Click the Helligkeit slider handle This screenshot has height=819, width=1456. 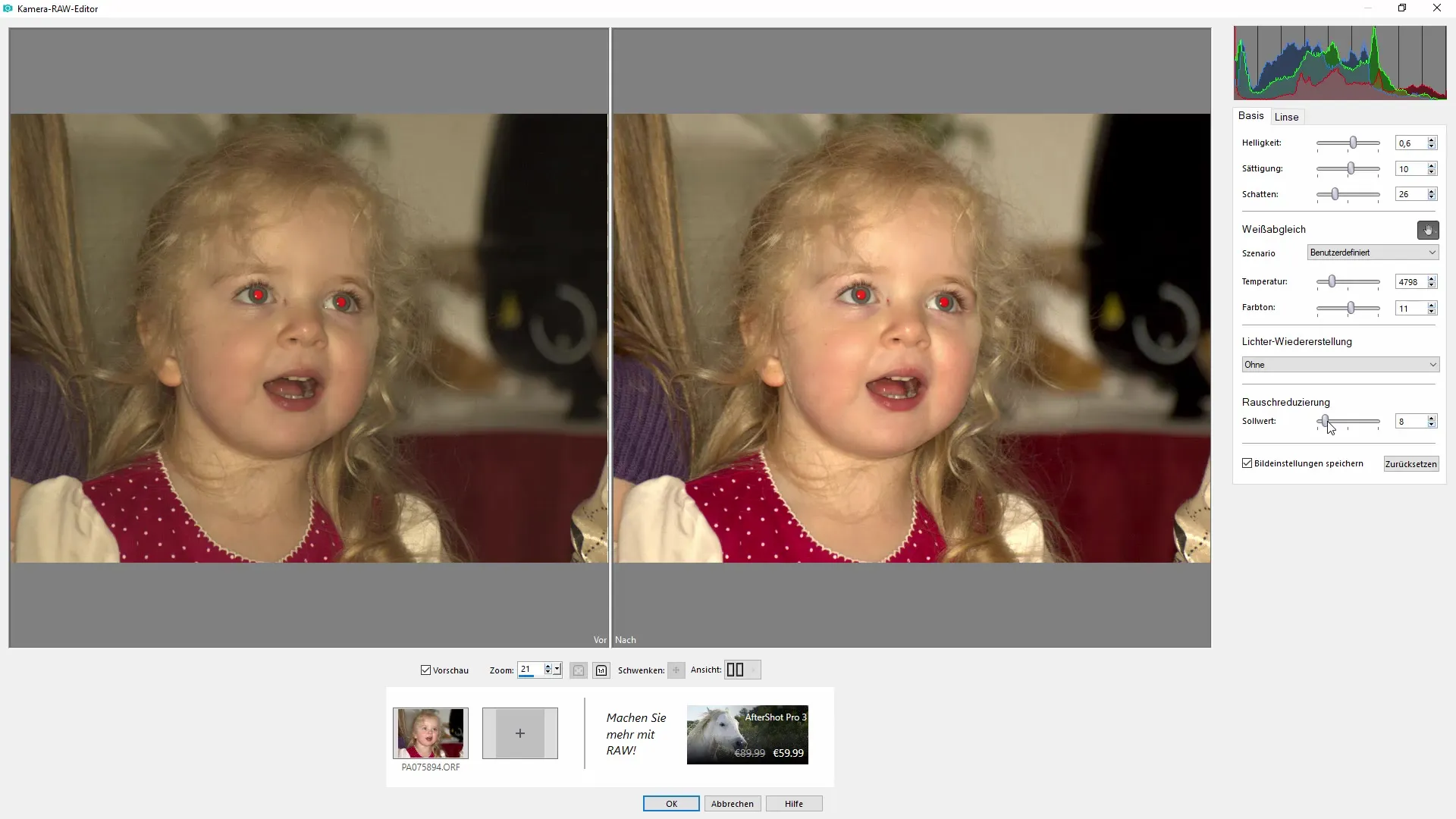click(x=1353, y=143)
